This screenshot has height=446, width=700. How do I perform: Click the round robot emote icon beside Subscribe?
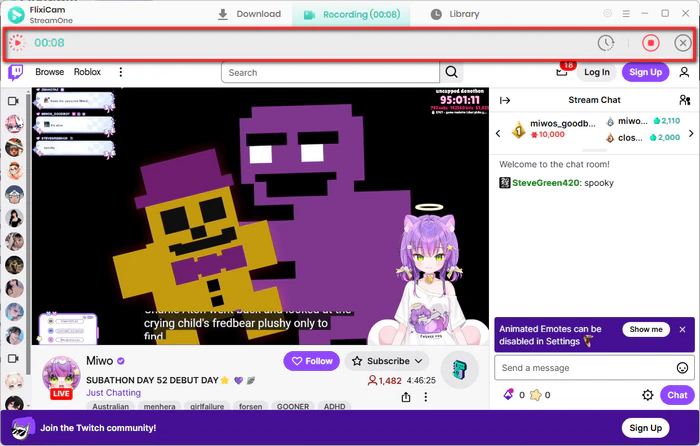459,370
